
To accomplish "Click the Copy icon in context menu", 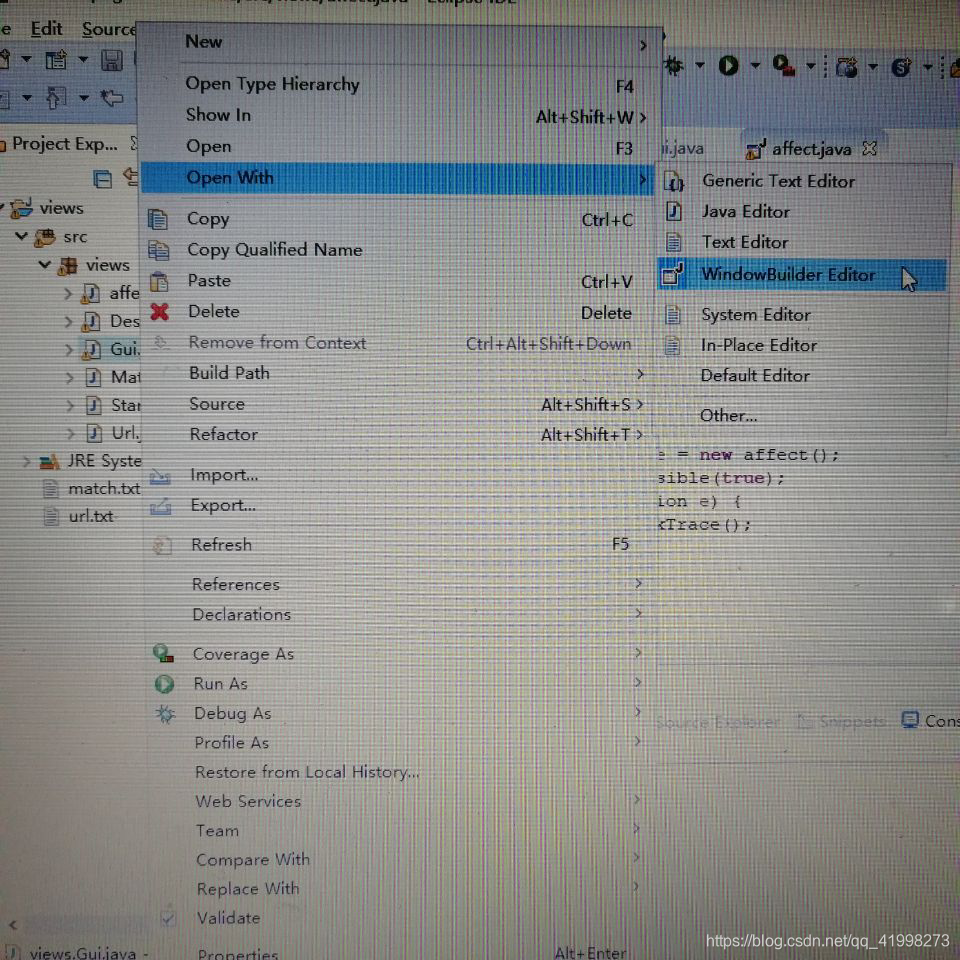I will click(159, 219).
